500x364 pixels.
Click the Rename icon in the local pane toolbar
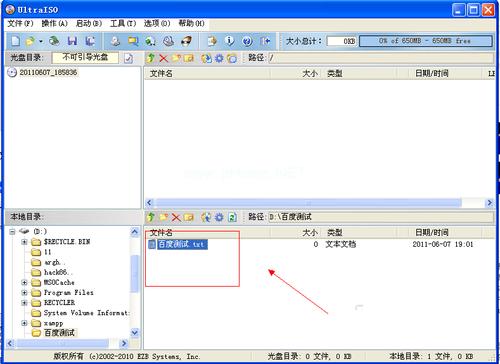[x=189, y=218]
